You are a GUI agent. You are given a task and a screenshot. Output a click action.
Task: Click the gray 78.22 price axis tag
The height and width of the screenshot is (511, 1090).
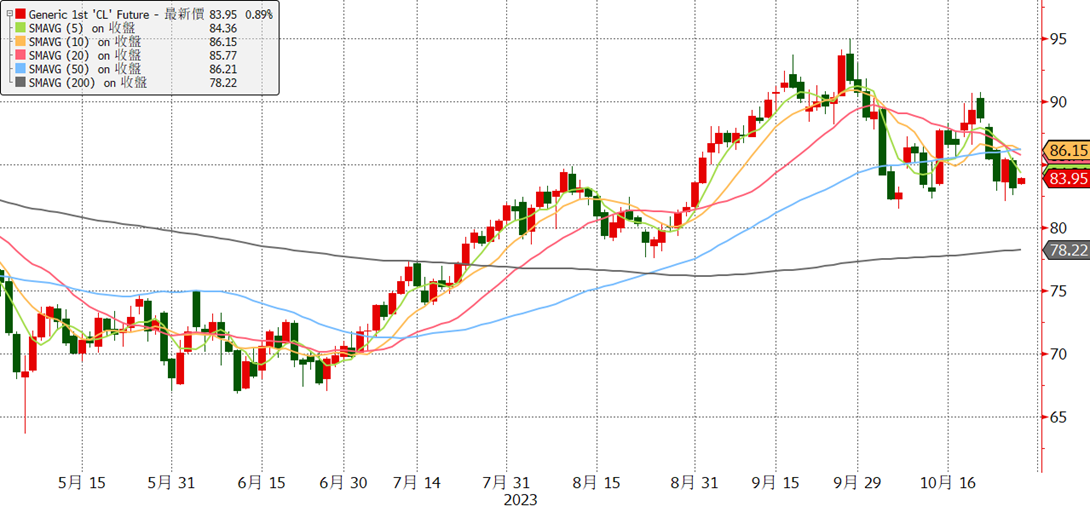tap(1066, 250)
